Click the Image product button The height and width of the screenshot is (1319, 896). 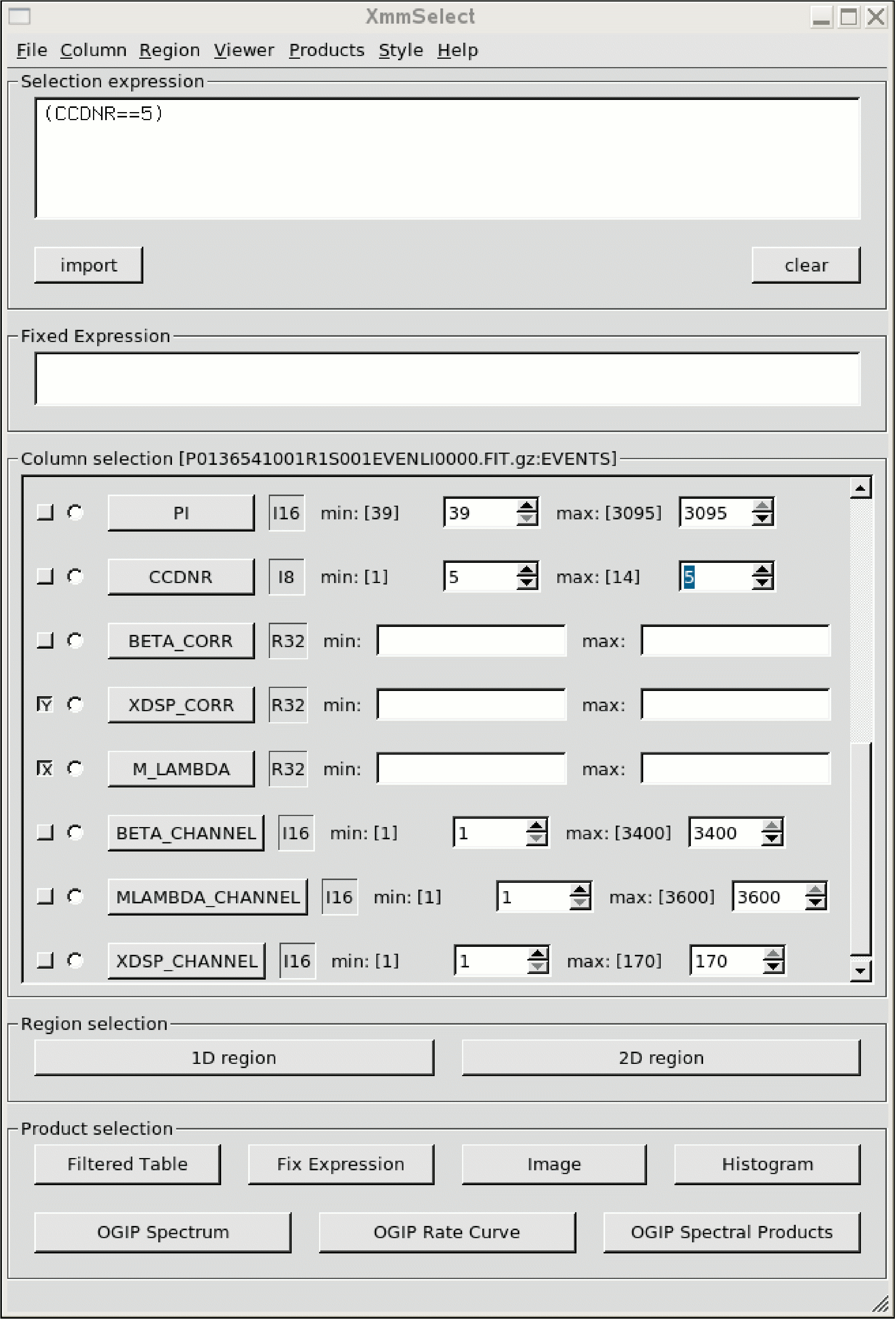554,1164
